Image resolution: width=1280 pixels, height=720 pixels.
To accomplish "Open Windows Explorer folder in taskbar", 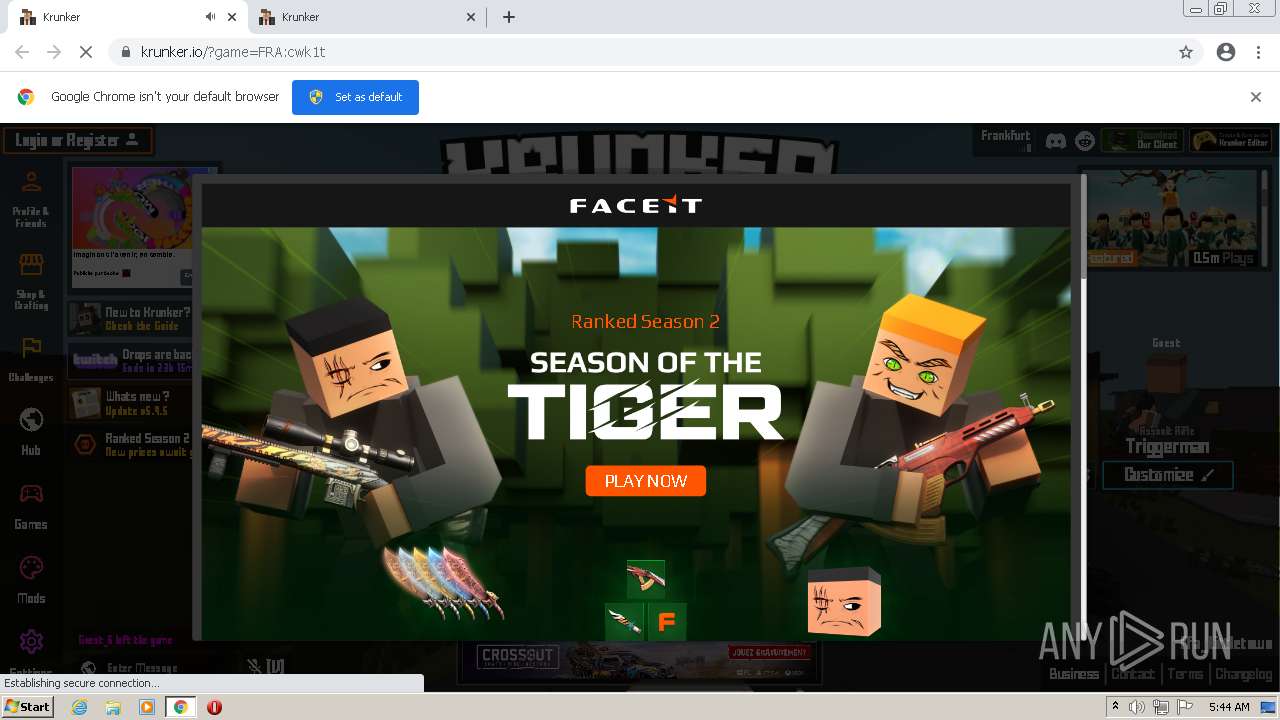I will tap(113, 707).
